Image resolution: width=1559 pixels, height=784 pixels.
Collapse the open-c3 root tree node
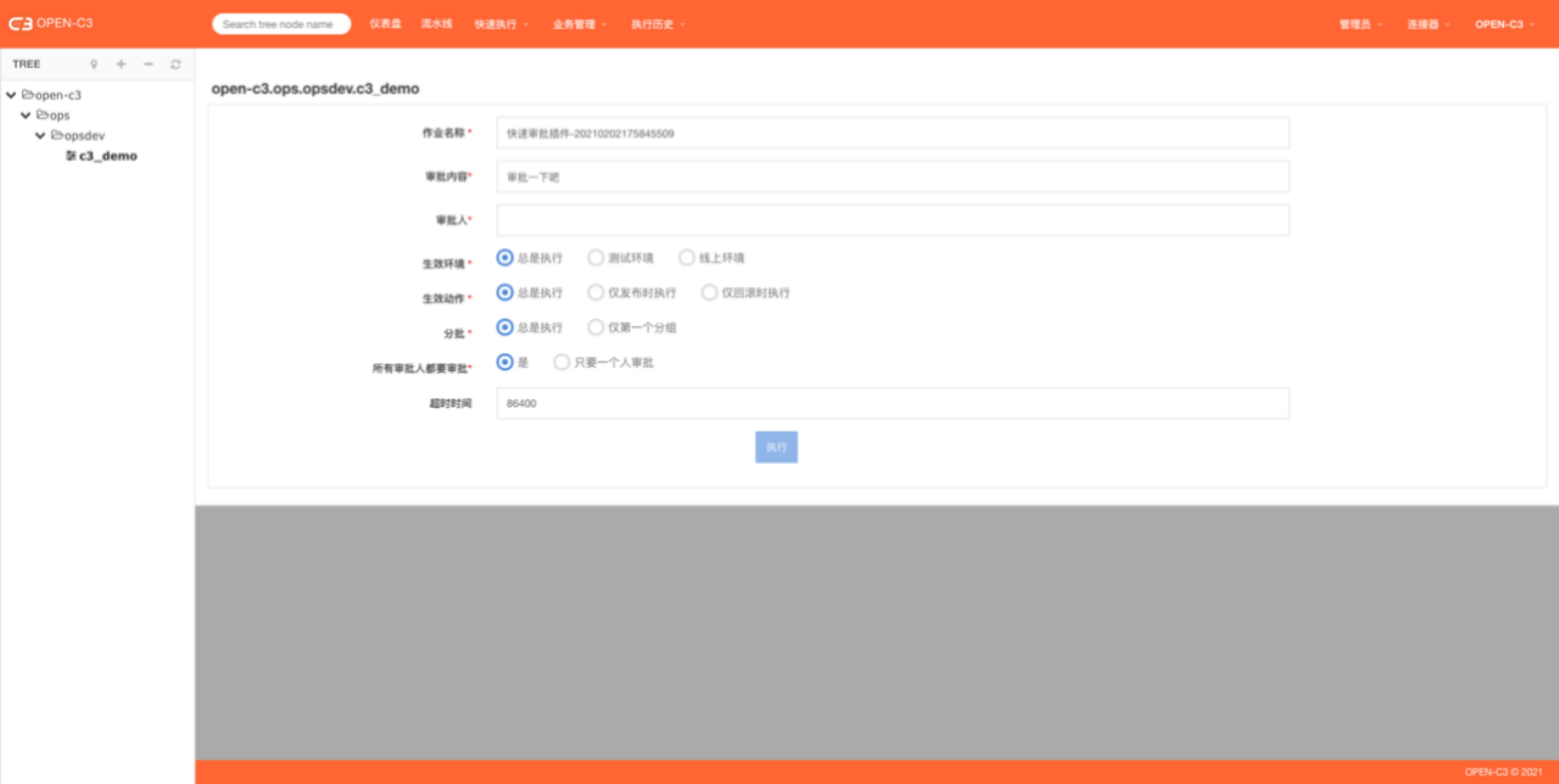tap(11, 95)
